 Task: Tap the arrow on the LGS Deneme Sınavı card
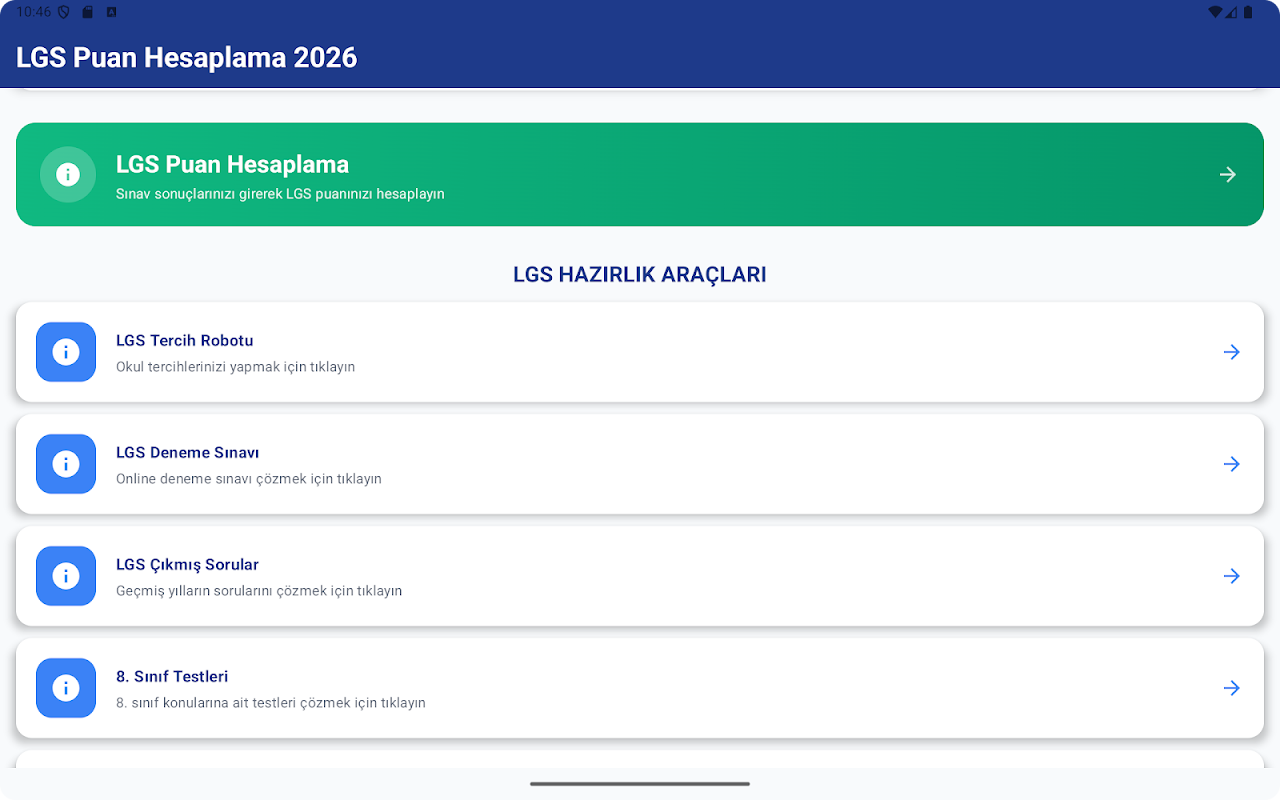1232,464
